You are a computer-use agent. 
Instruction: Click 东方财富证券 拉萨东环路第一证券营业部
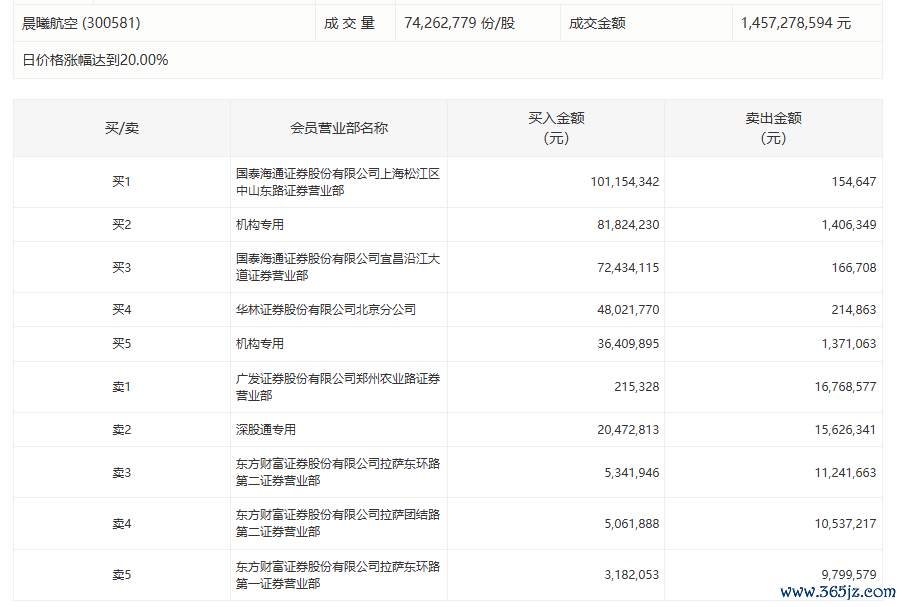(x=337, y=575)
